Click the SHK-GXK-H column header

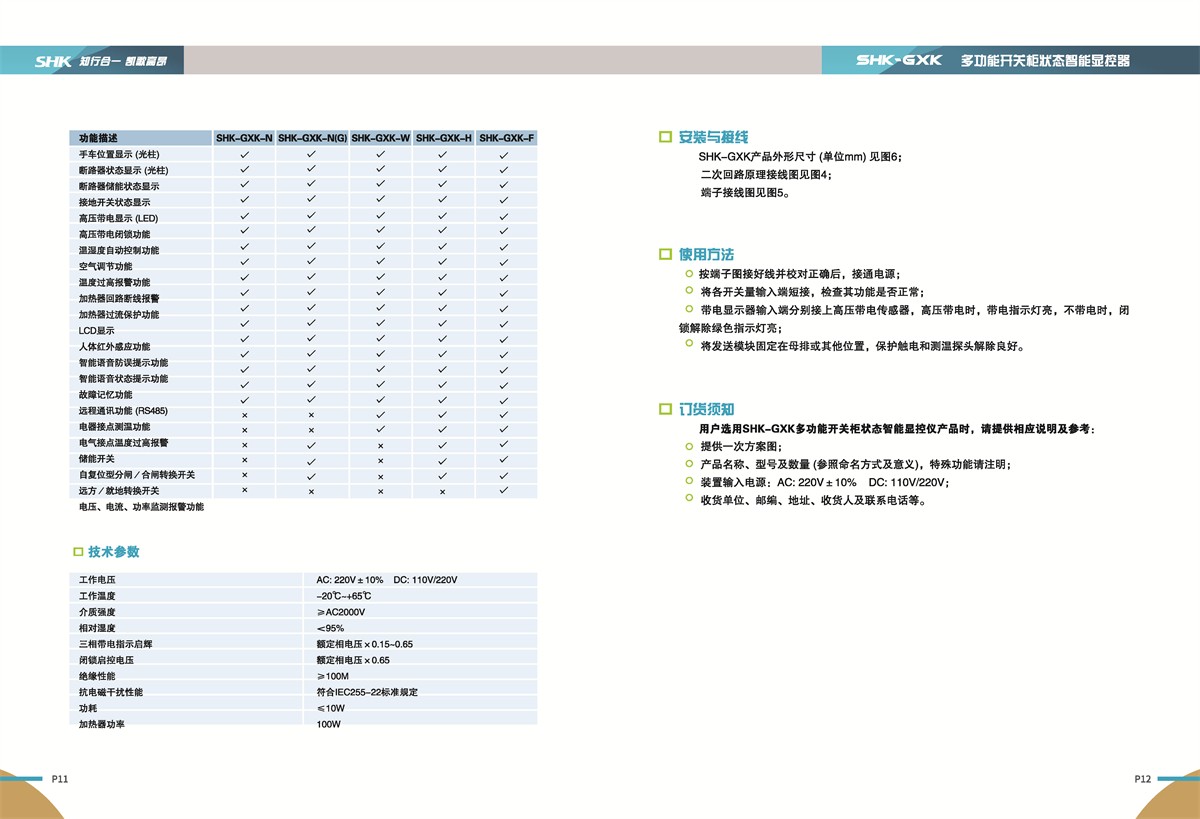(443, 137)
